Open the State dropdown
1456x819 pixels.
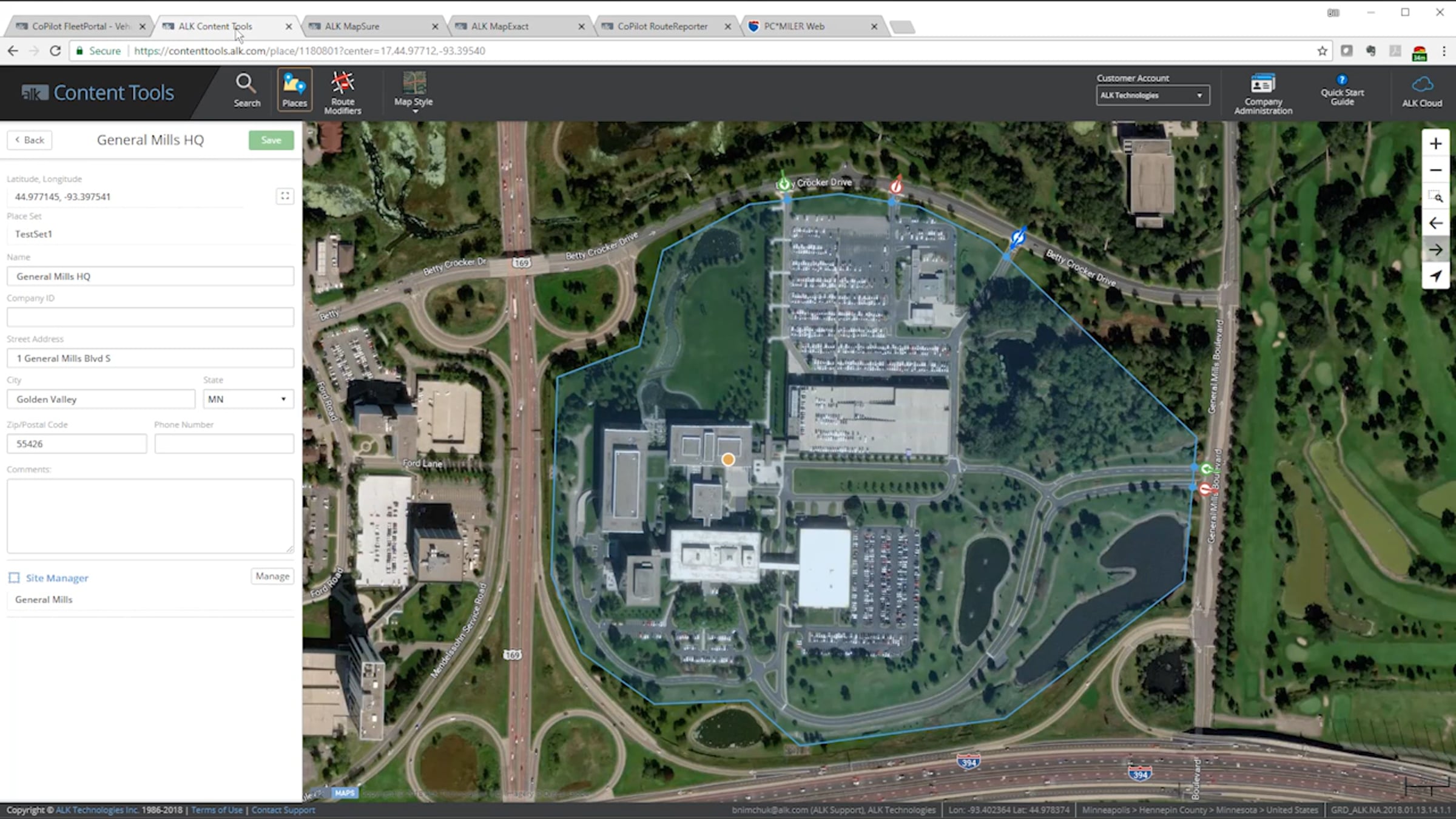pos(248,399)
